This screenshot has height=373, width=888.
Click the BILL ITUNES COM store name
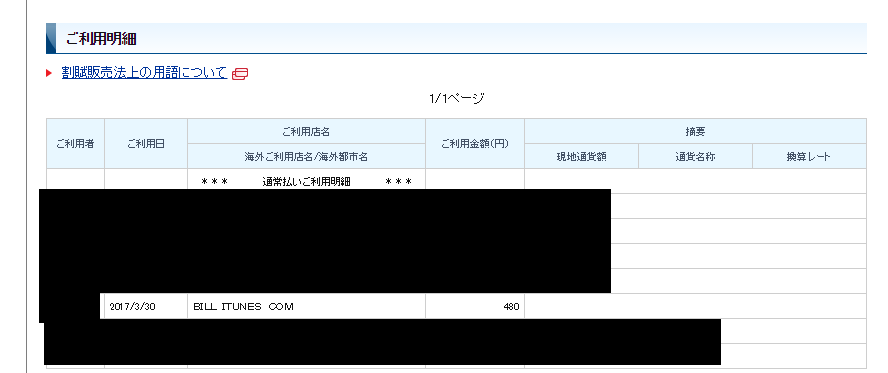point(244,307)
